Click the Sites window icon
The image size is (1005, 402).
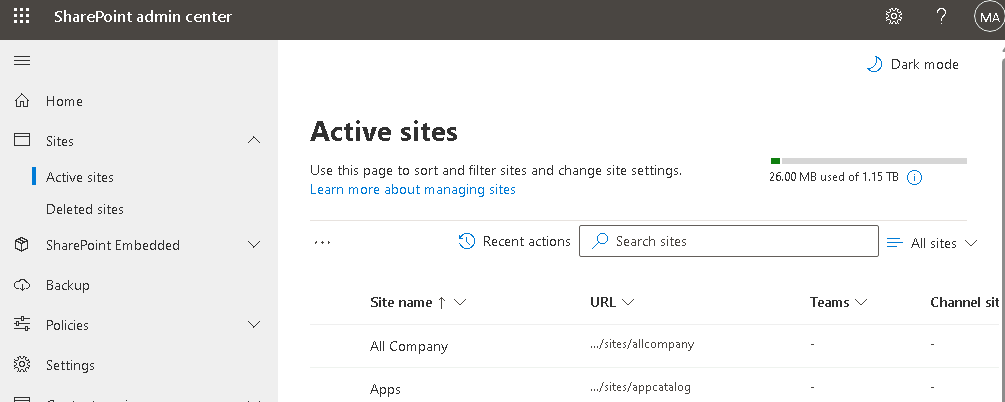pos(22,140)
